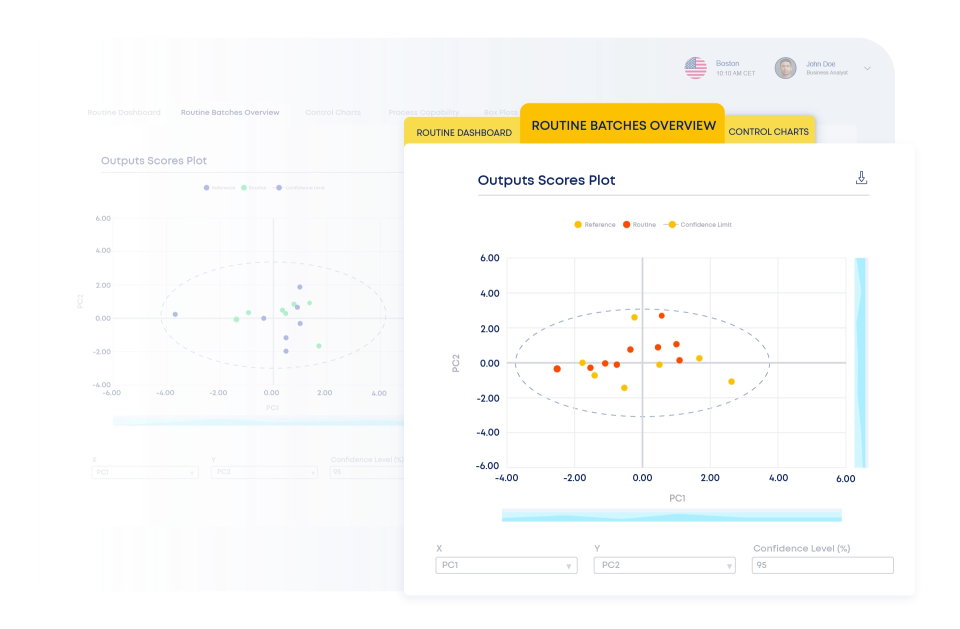Open the X axis PC1 dropdown

pyautogui.click(x=505, y=565)
